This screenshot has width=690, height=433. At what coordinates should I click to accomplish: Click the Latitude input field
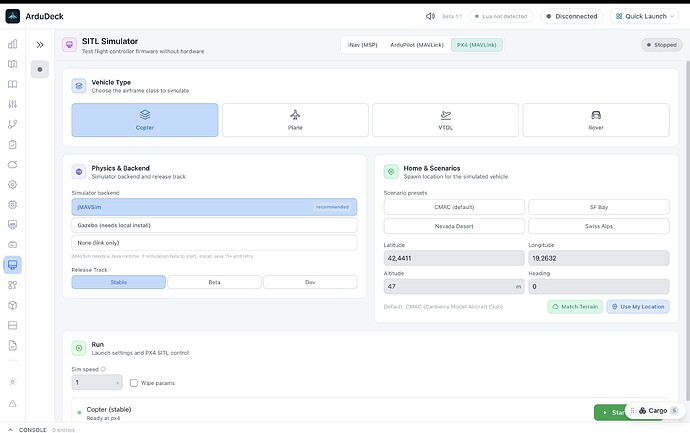click(x=454, y=258)
